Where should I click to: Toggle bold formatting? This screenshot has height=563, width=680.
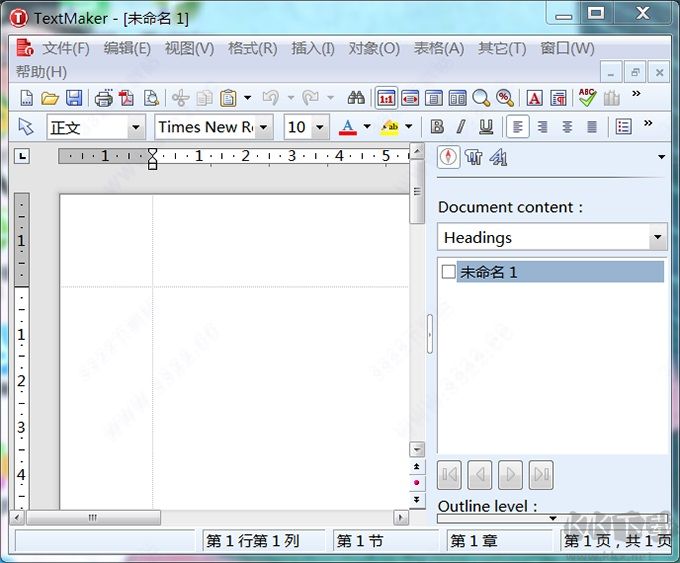(x=437, y=127)
